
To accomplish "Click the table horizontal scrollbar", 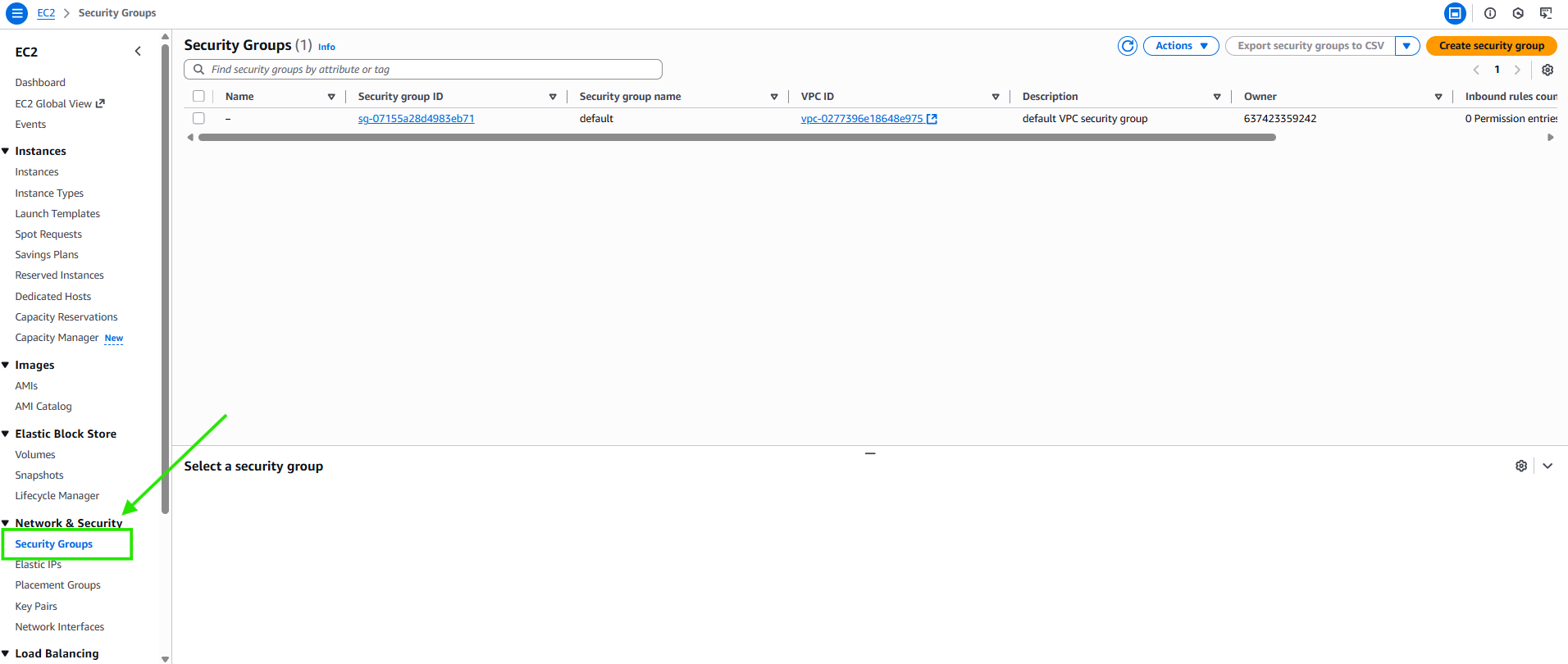I will coord(737,138).
